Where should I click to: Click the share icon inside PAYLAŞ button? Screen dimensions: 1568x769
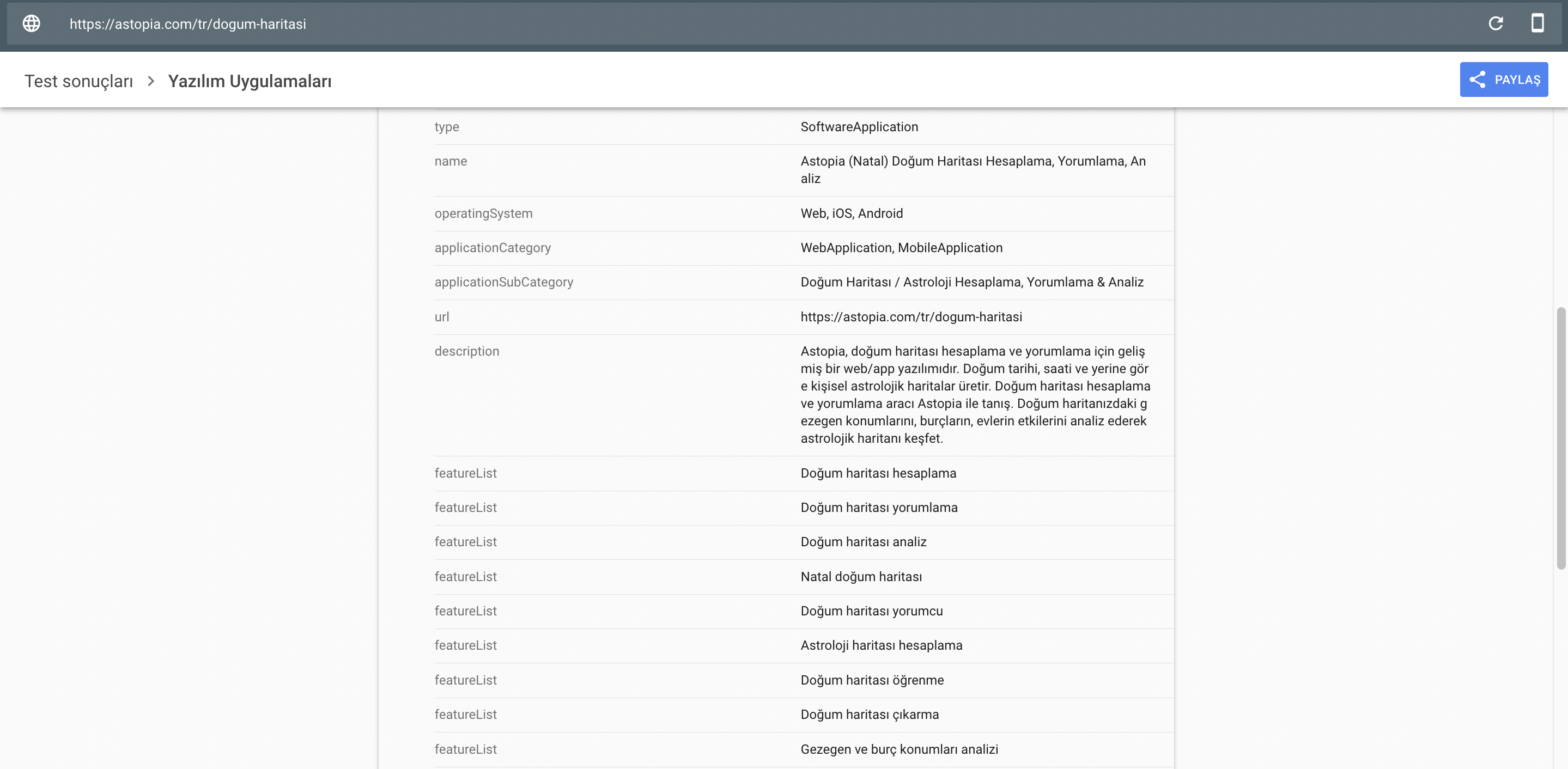[1478, 79]
